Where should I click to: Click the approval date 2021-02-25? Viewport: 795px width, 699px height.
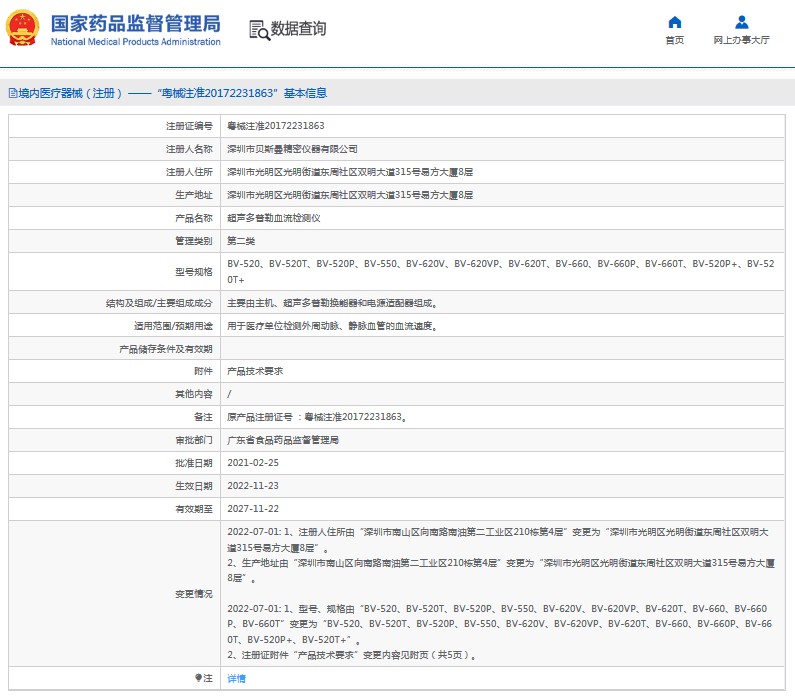click(x=252, y=463)
